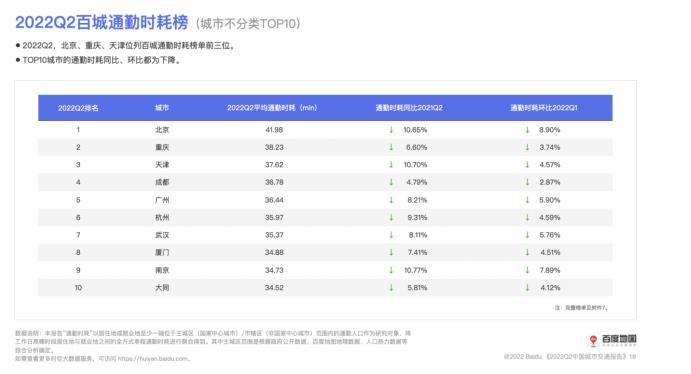Image resolution: width=691 pixels, height=374 pixels.
Task: Click the green down arrow beside 7.41%
Action: coord(391,252)
